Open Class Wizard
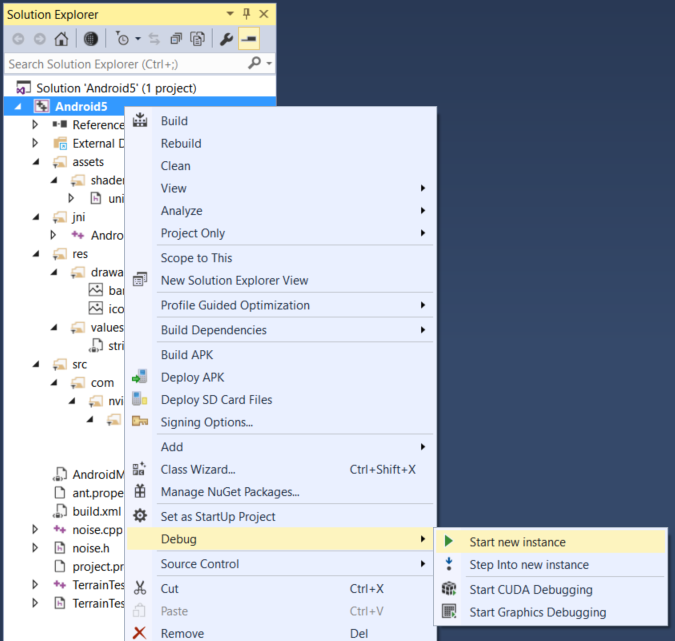 [281, 469]
